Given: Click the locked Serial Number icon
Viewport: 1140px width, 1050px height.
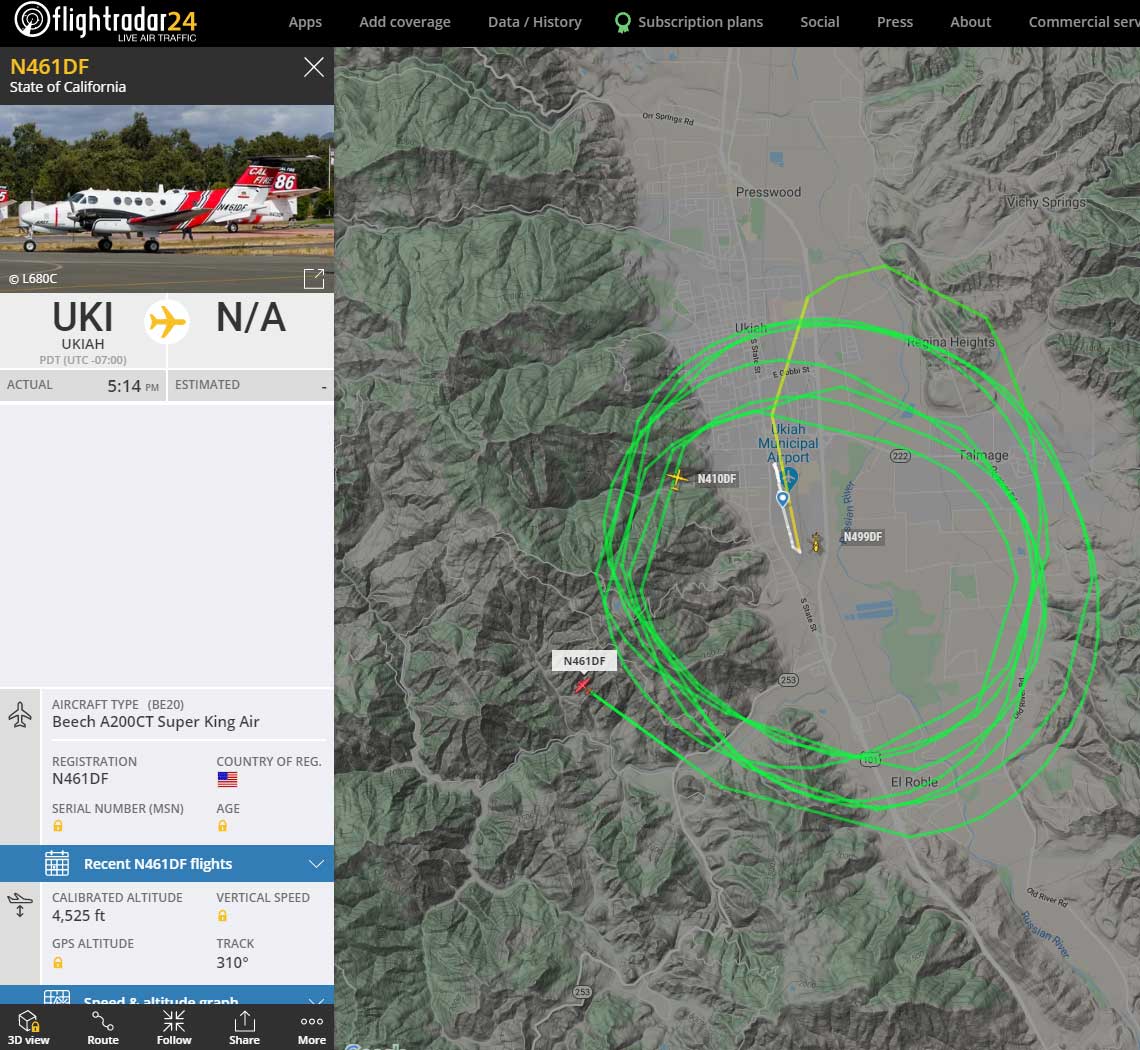Looking at the screenshot, I should [58, 826].
